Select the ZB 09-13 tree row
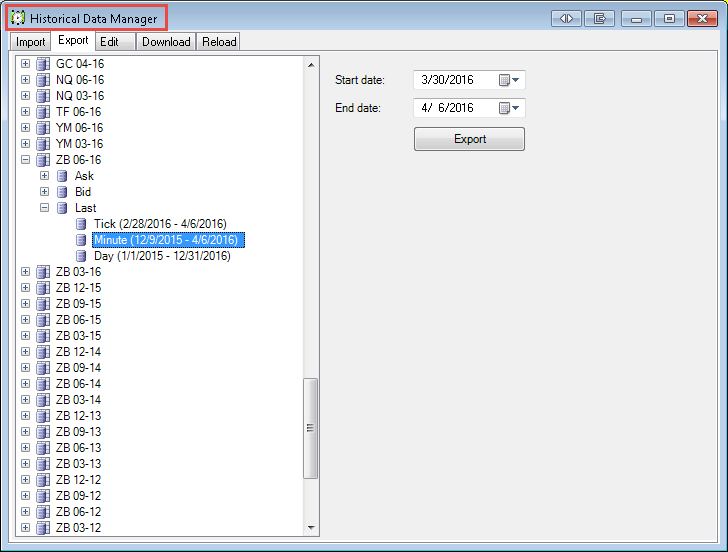 78,432
